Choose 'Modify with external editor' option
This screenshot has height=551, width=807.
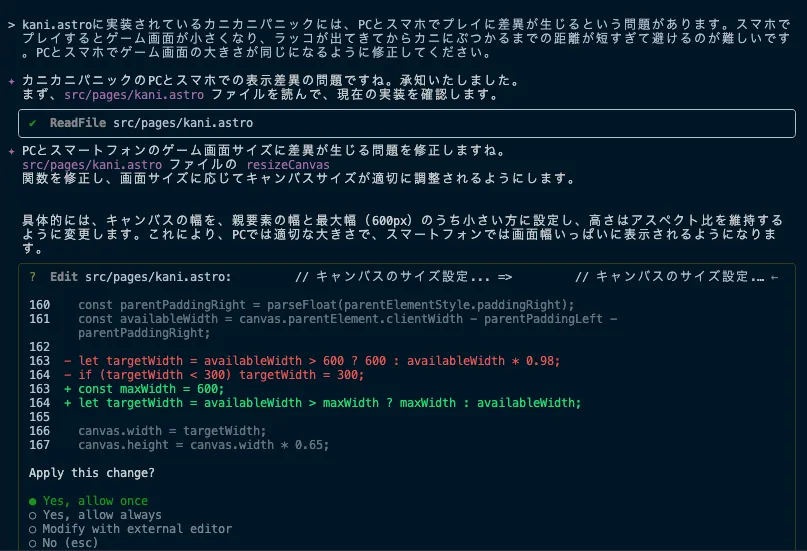pos(130,528)
